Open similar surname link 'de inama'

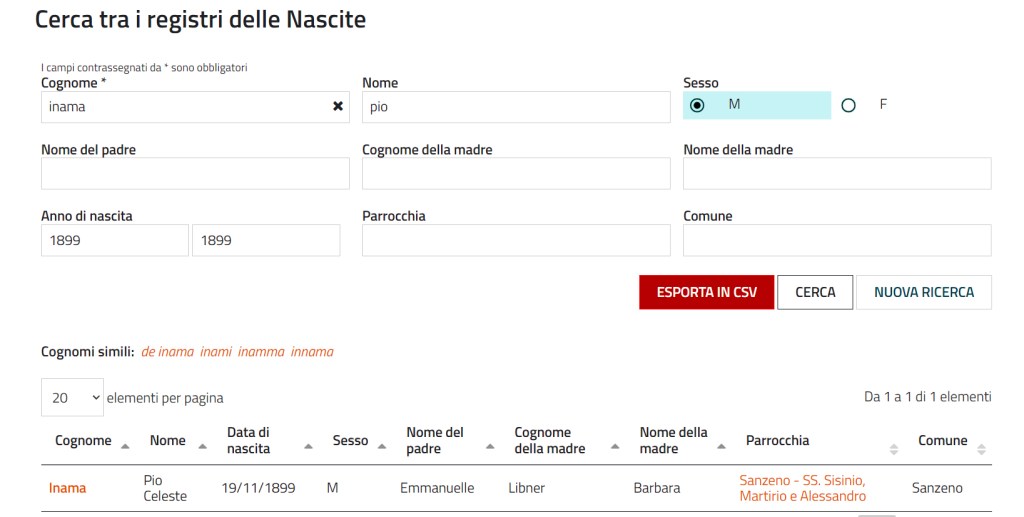click(x=167, y=352)
